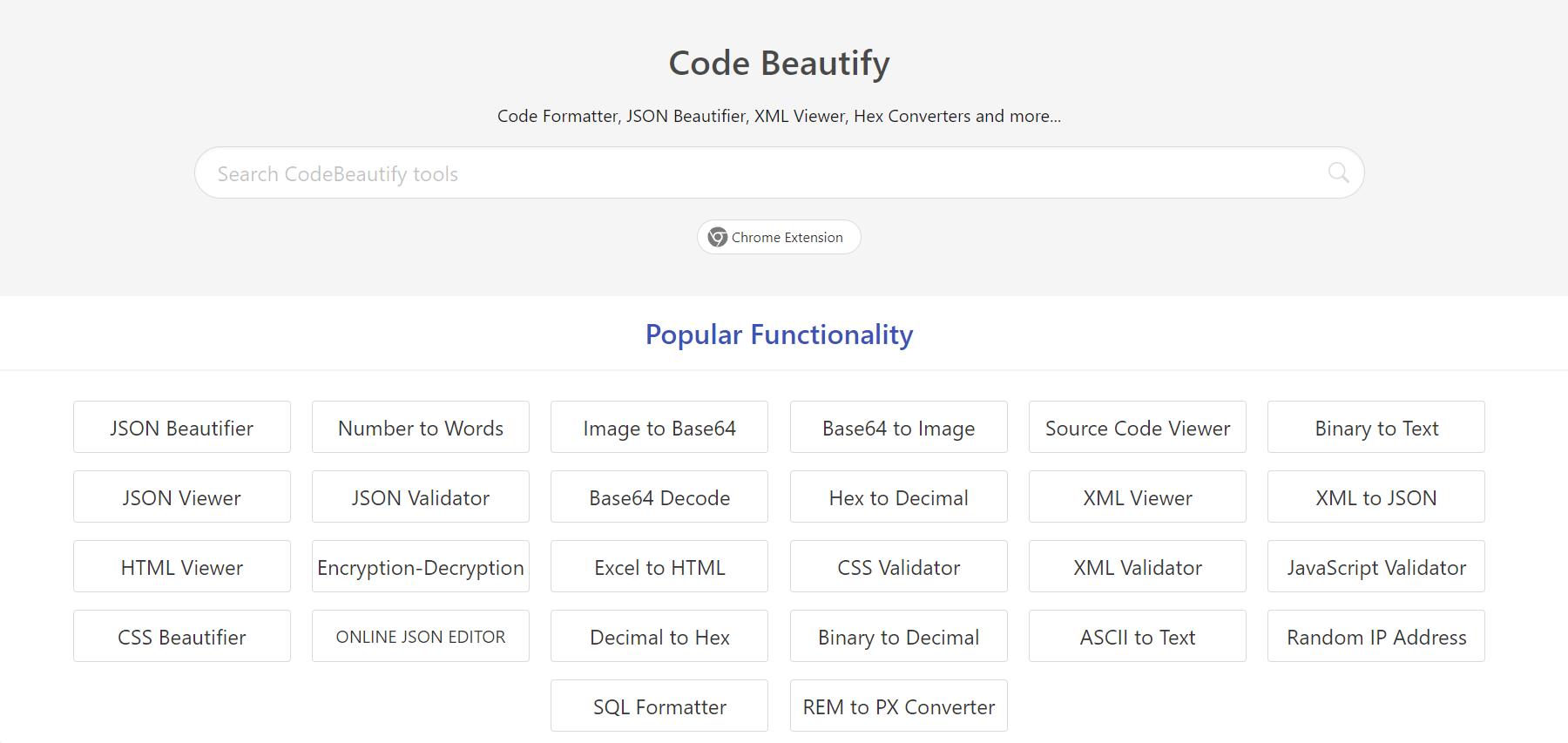Image resolution: width=1568 pixels, height=743 pixels.
Task: Select XML to JSON converter
Action: click(x=1376, y=496)
